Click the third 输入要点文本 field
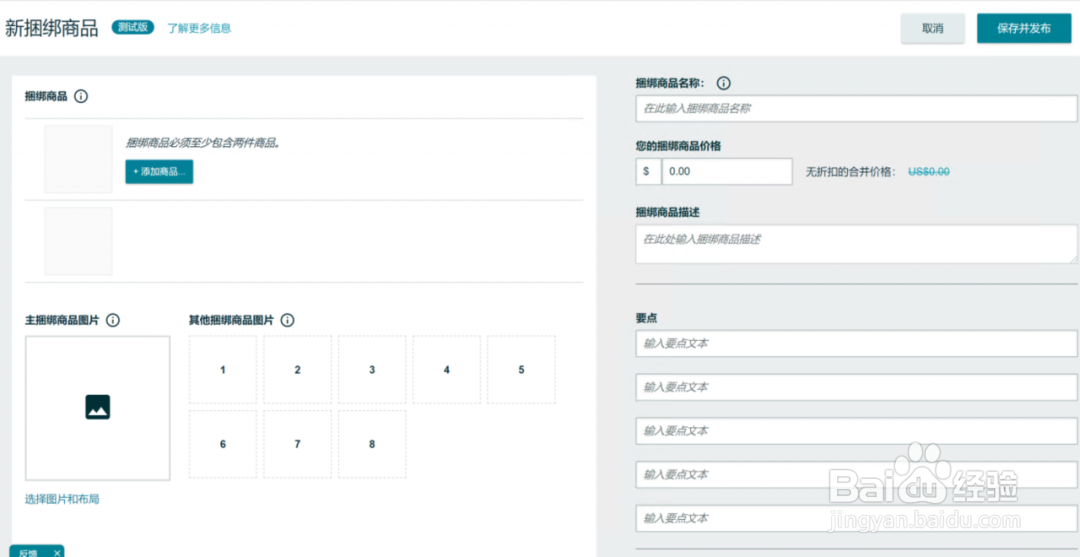The height and width of the screenshot is (557, 1080). click(x=856, y=431)
